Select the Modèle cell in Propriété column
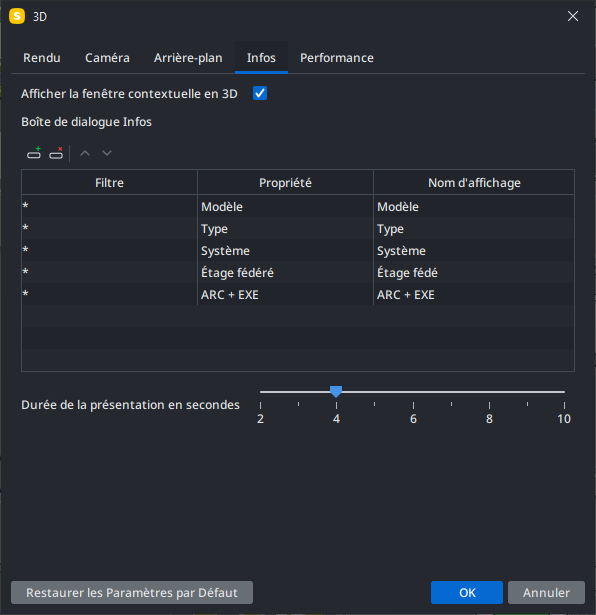The width and height of the screenshot is (596, 615). (285, 206)
